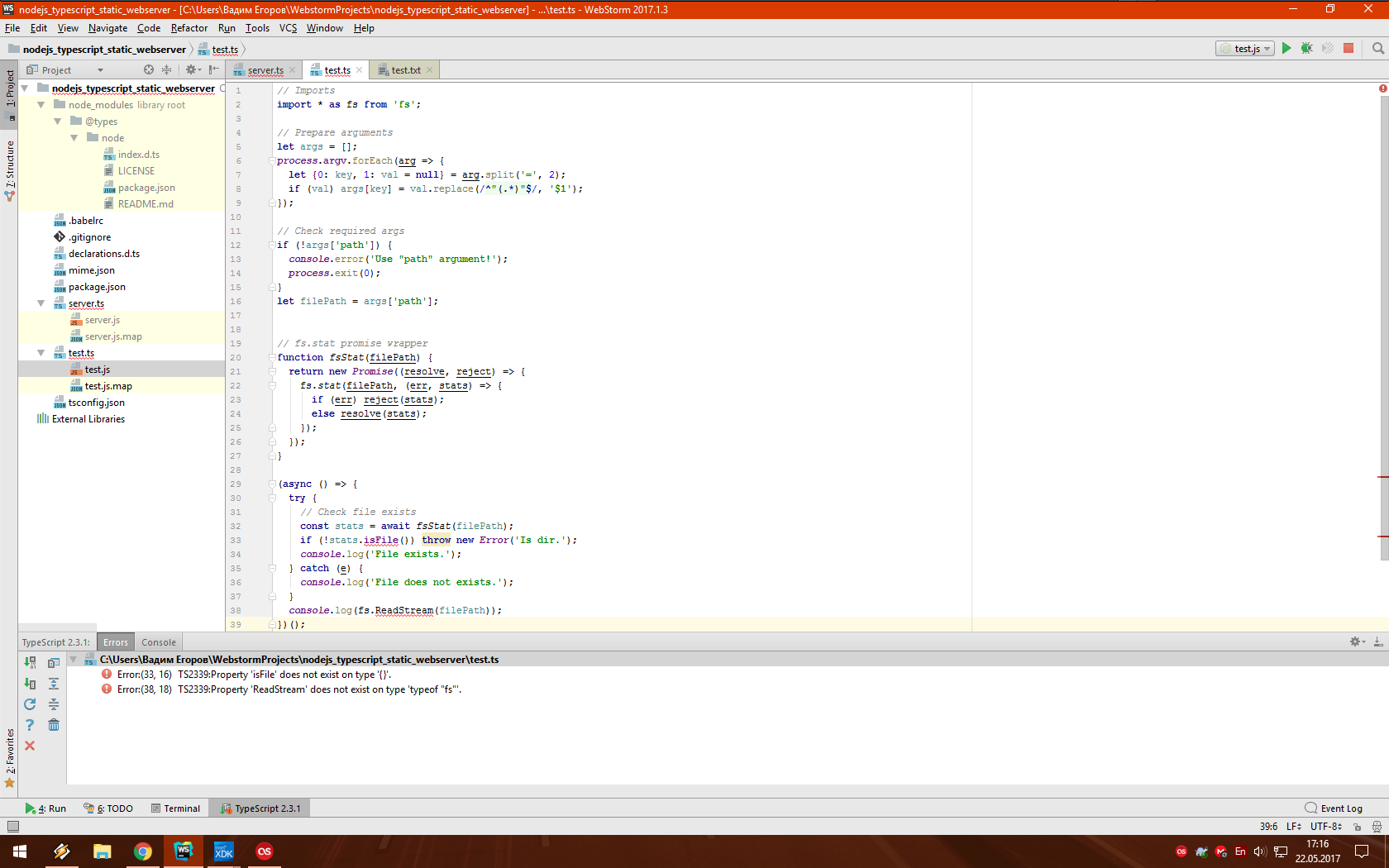The width and height of the screenshot is (1389, 868).
Task: Select mime.json file
Action: (x=91, y=270)
